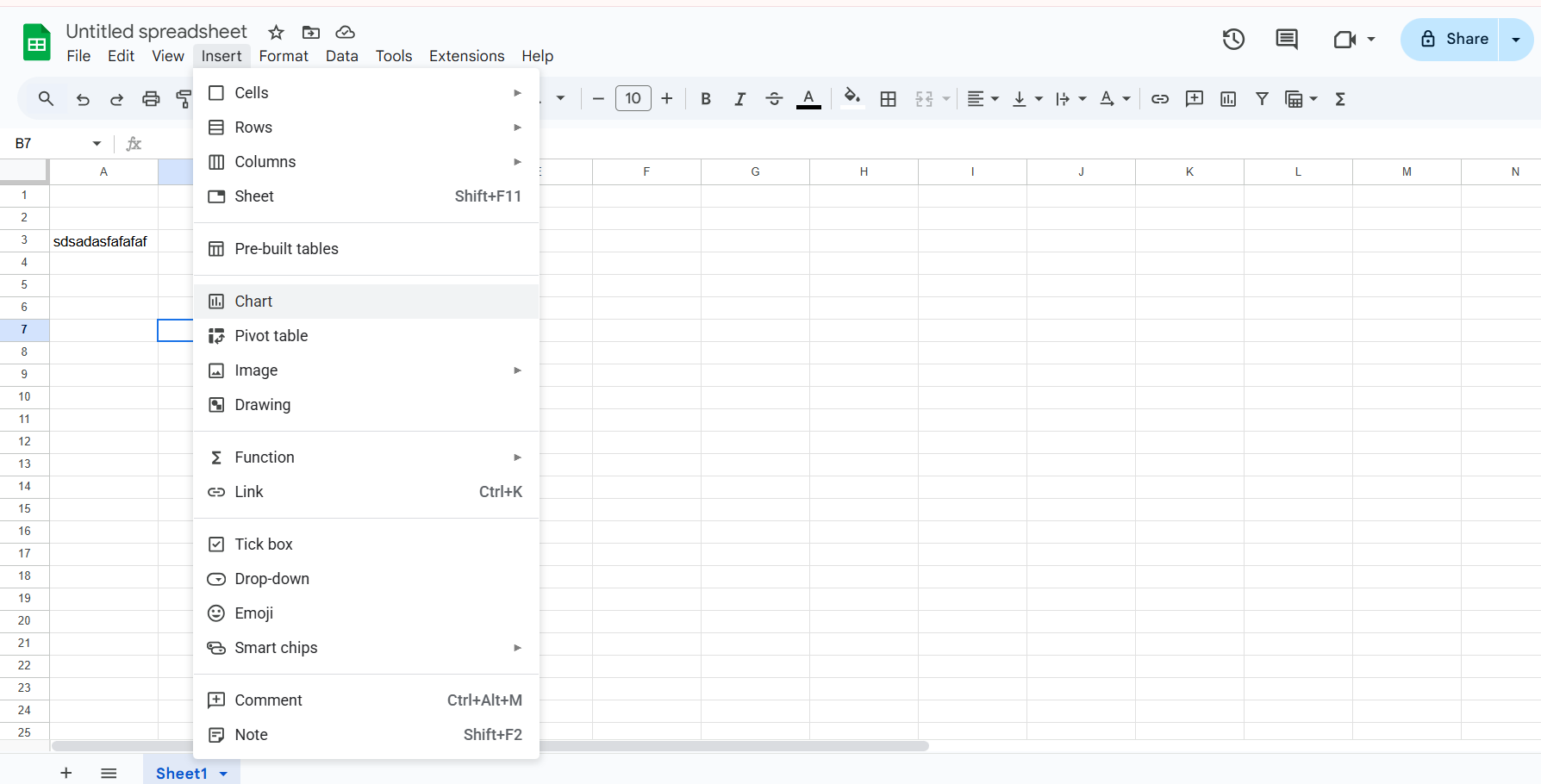Star the Untitled spreadsheet

pyautogui.click(x=276, y=33)
